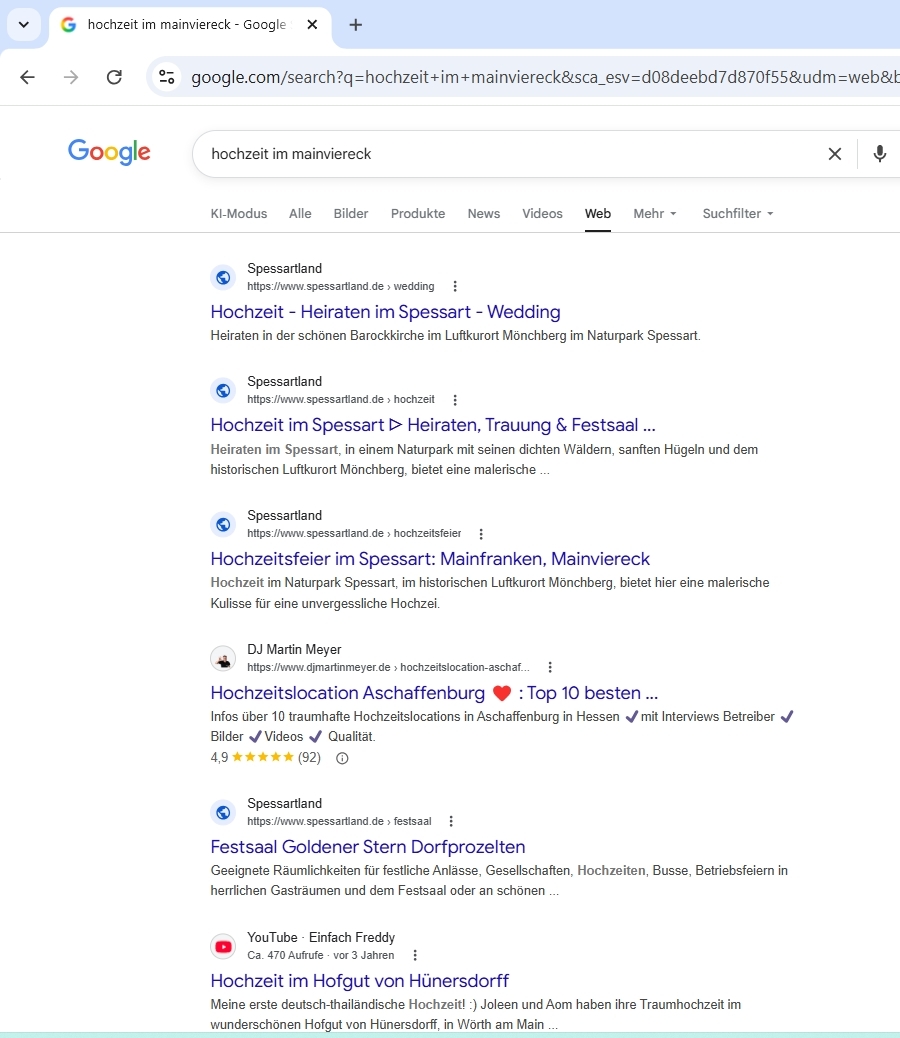Reload the page with the refresh icon
Image resolution: width=900 pixels, height=1038 pixels.
coord(114,77)
